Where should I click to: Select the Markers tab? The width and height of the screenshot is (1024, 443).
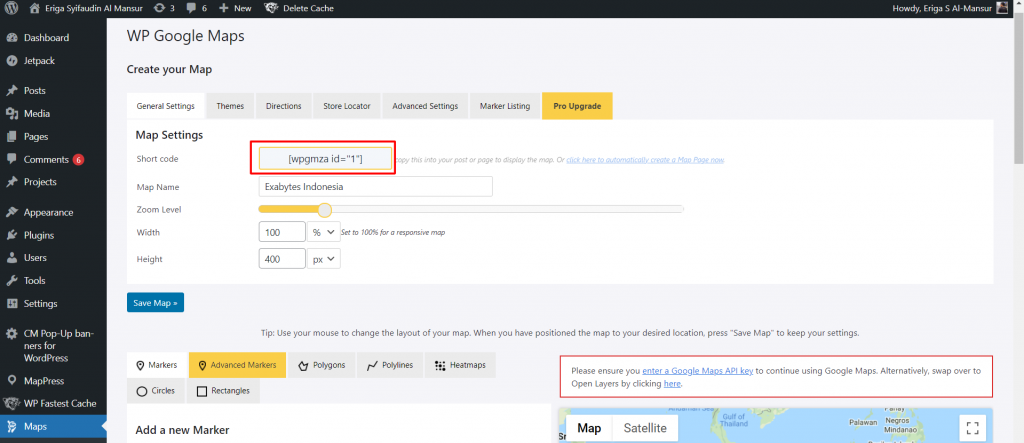(x=157, y=365)
